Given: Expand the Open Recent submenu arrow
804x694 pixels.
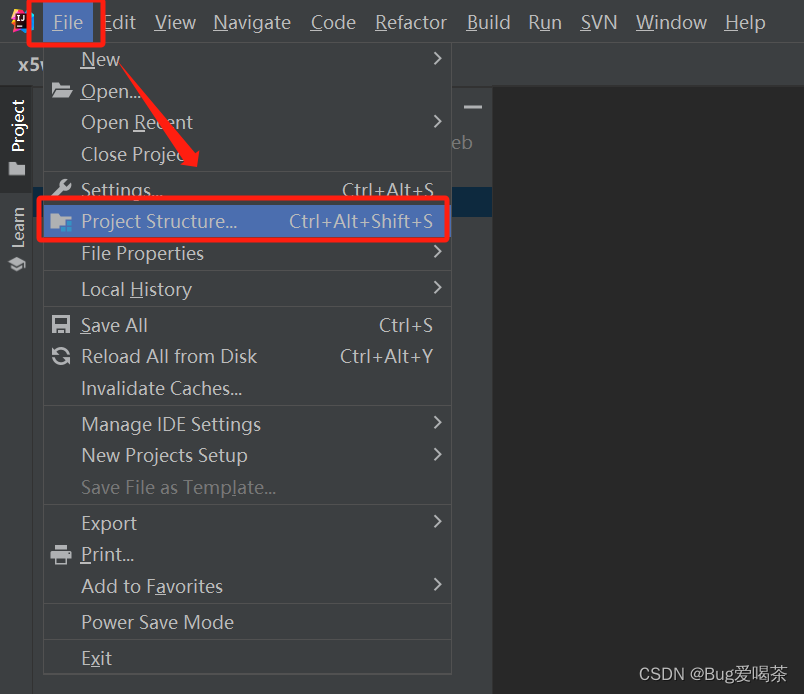Looking at the screenshot, I should 437,122.
